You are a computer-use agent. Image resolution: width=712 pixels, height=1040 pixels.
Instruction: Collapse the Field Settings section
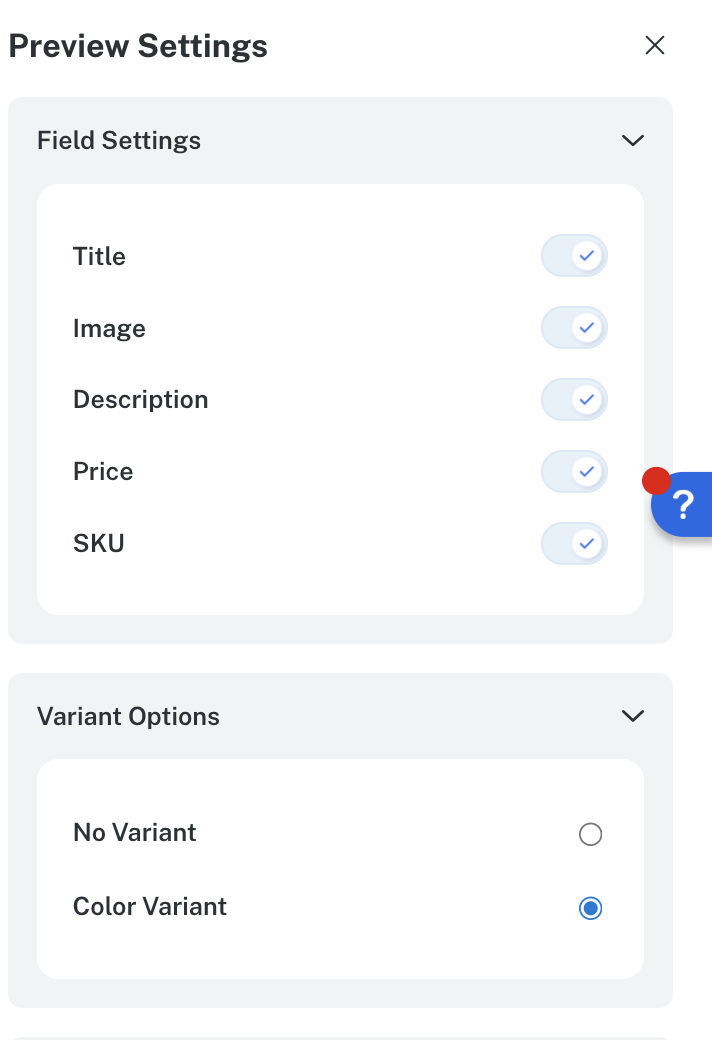point(632,140)
